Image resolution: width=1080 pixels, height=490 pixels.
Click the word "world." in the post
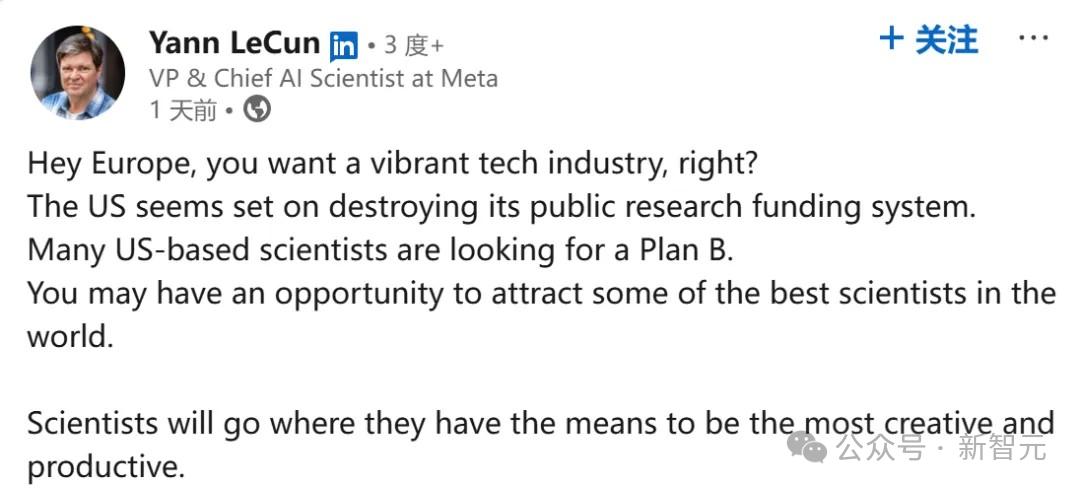click(70, 336)
